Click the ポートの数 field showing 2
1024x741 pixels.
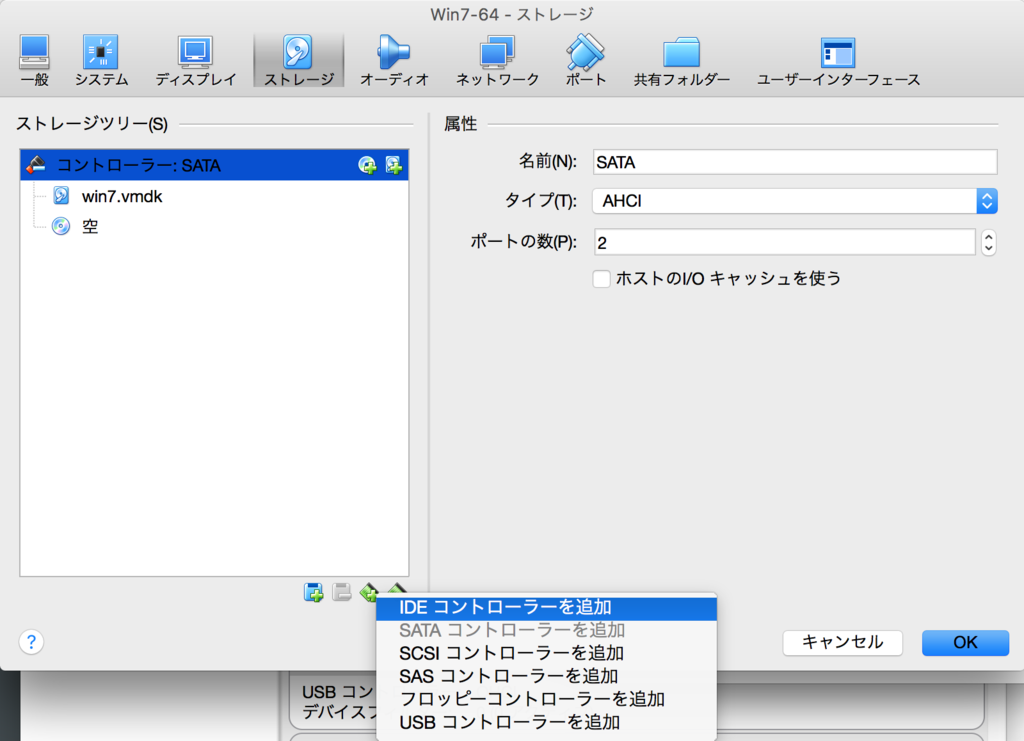click(x=784, y=242)
